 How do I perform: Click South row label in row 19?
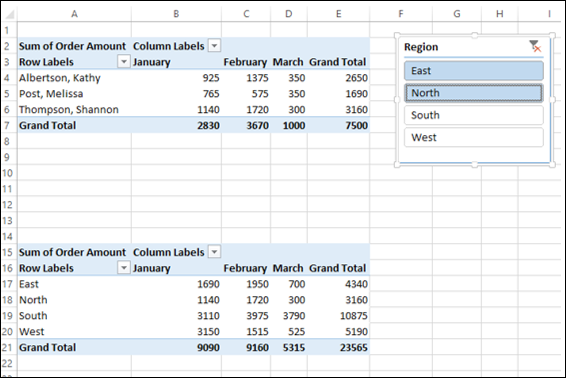[33, 316]
